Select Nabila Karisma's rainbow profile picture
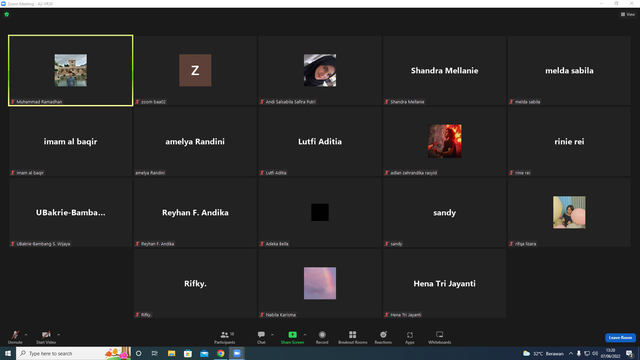Screen dimensions: 640x360 (x=320, y=283)
